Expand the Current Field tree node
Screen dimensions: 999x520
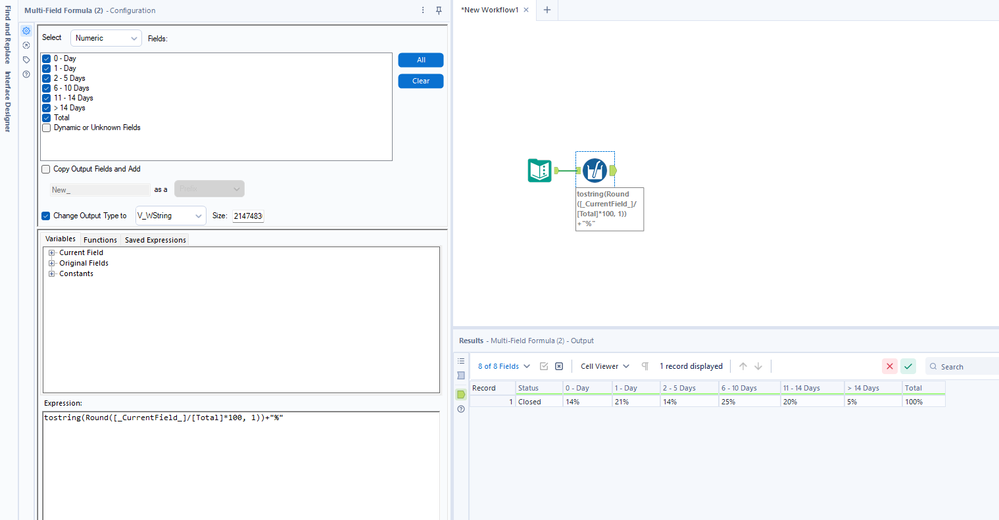(x=52, y=253)
